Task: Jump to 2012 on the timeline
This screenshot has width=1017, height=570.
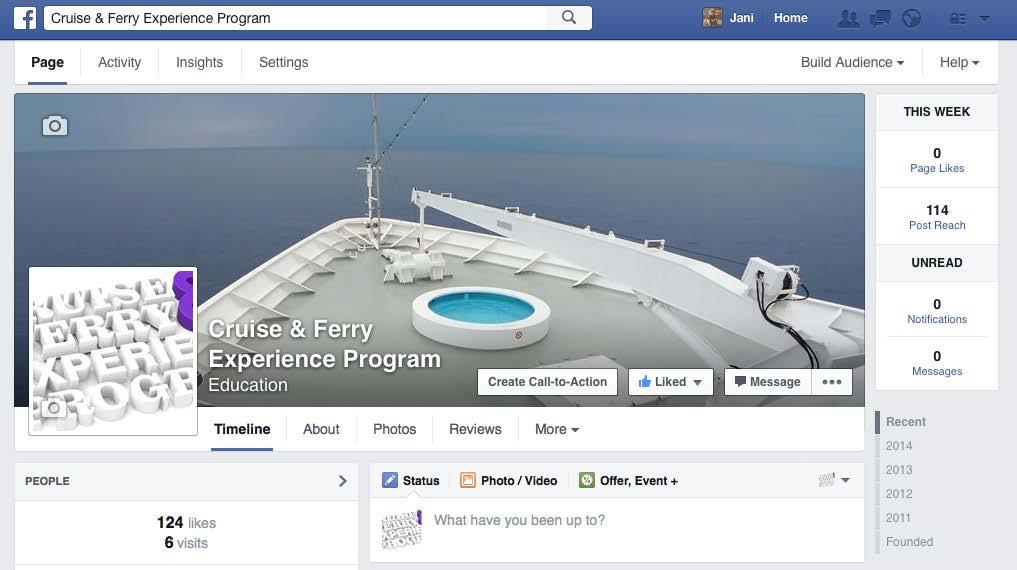Action: pyautogui.click(x=898, y=493)
